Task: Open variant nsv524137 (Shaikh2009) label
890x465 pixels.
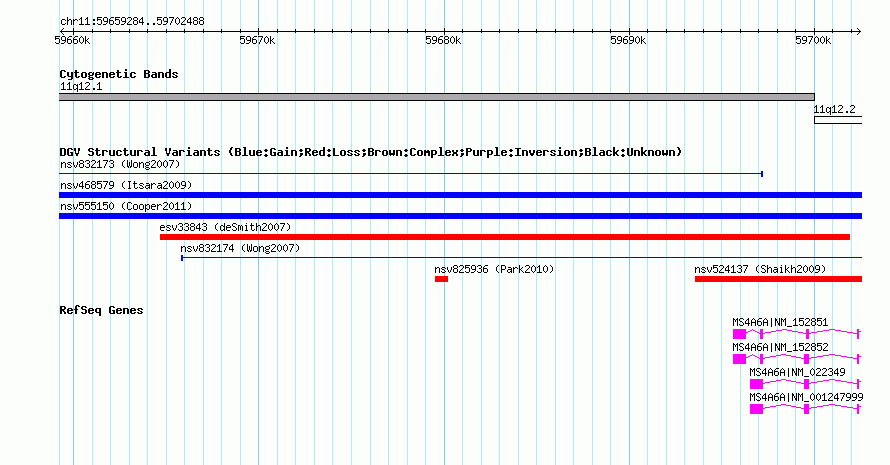Action: pos(761,269)
